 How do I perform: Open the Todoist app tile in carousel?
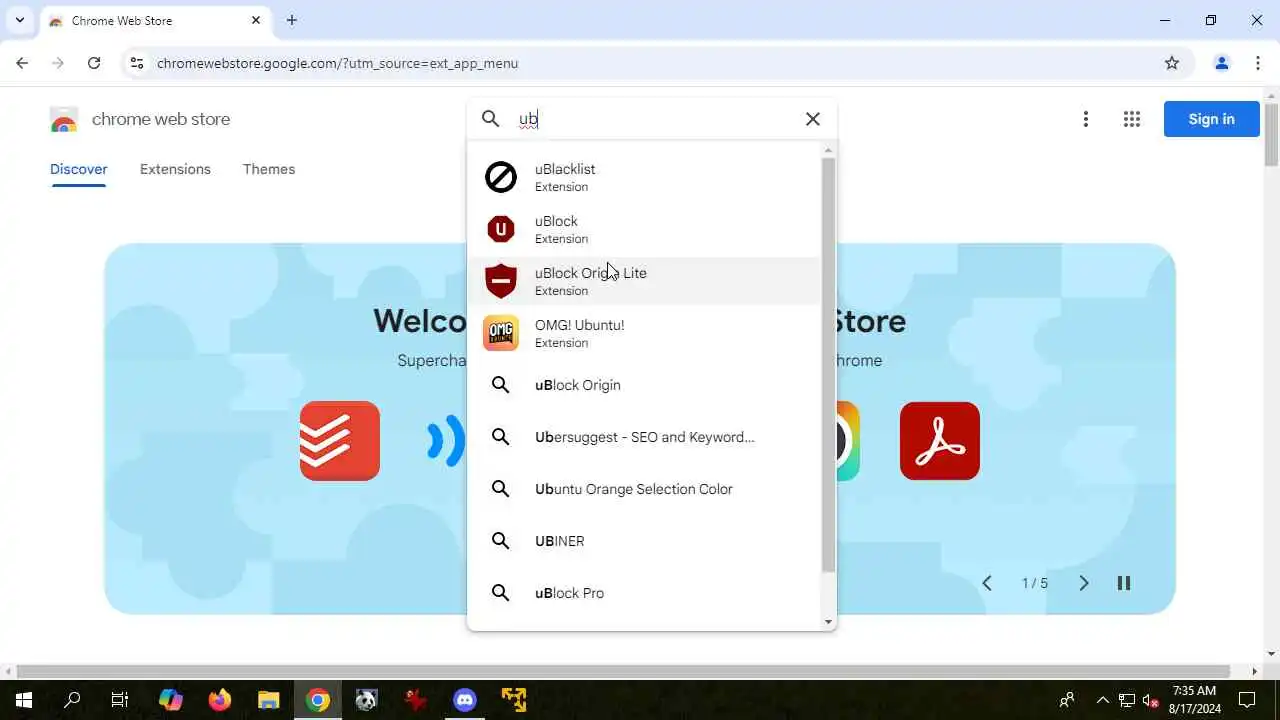click(x=340, y=441)
